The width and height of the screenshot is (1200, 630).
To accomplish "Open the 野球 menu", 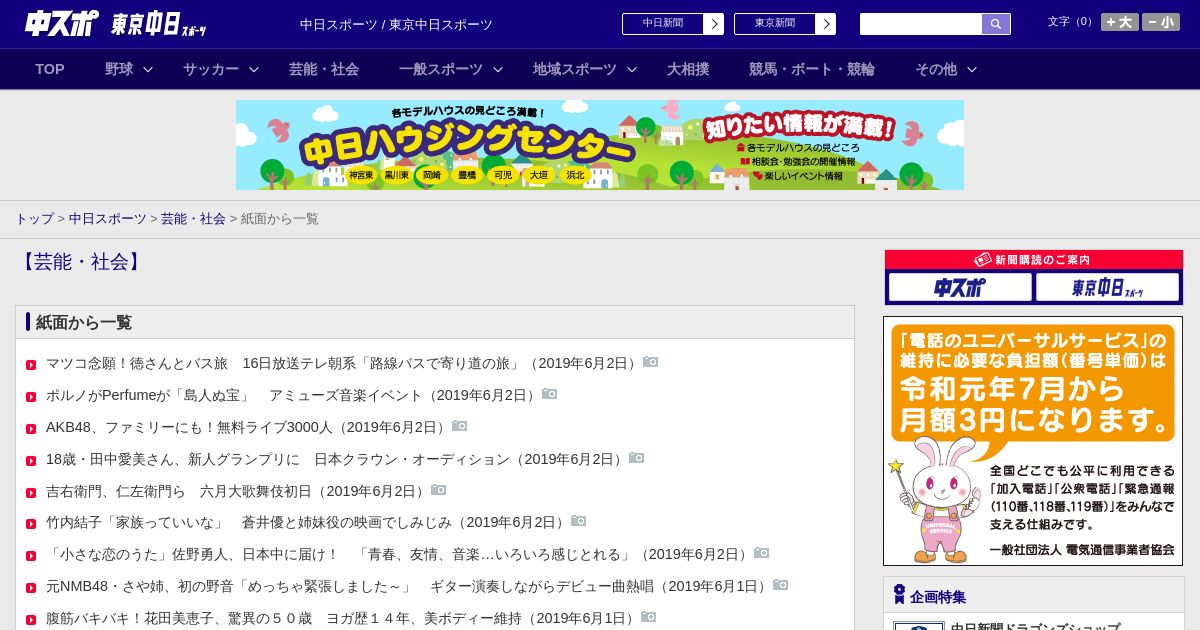I will (x=119, y=69).
